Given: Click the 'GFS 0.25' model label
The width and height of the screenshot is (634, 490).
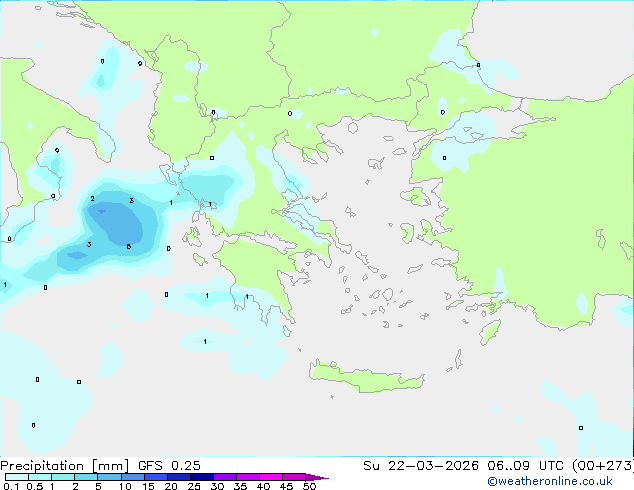Looking at the screenshot, I should pyautogui.click(x=169, y=466).
